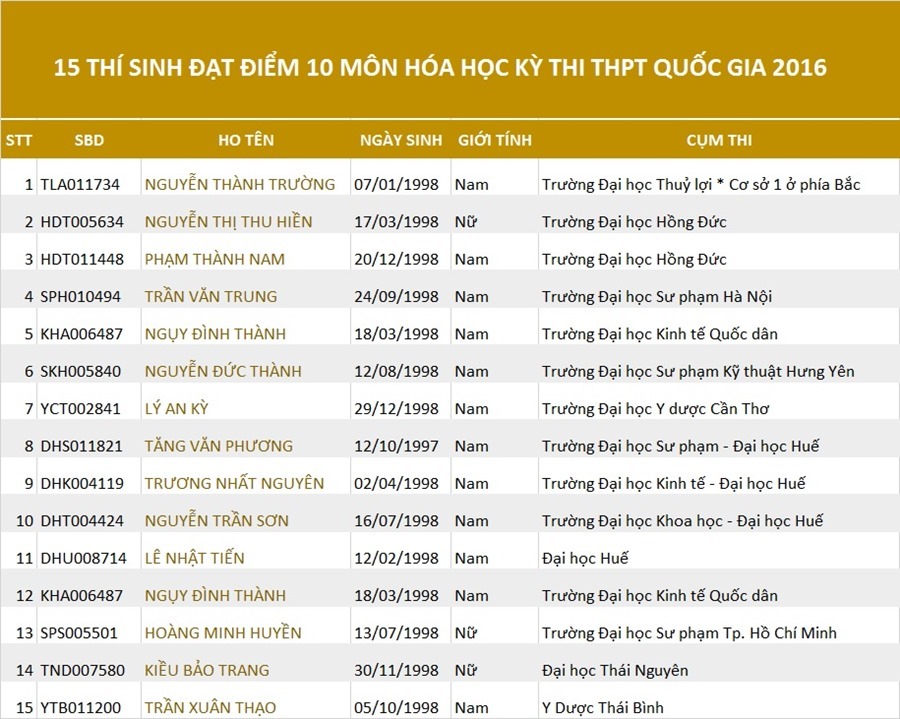This screenshot has height=719, width=900.
Task: Click candidate ID HDT011448
Action: [x=82, y=259]
